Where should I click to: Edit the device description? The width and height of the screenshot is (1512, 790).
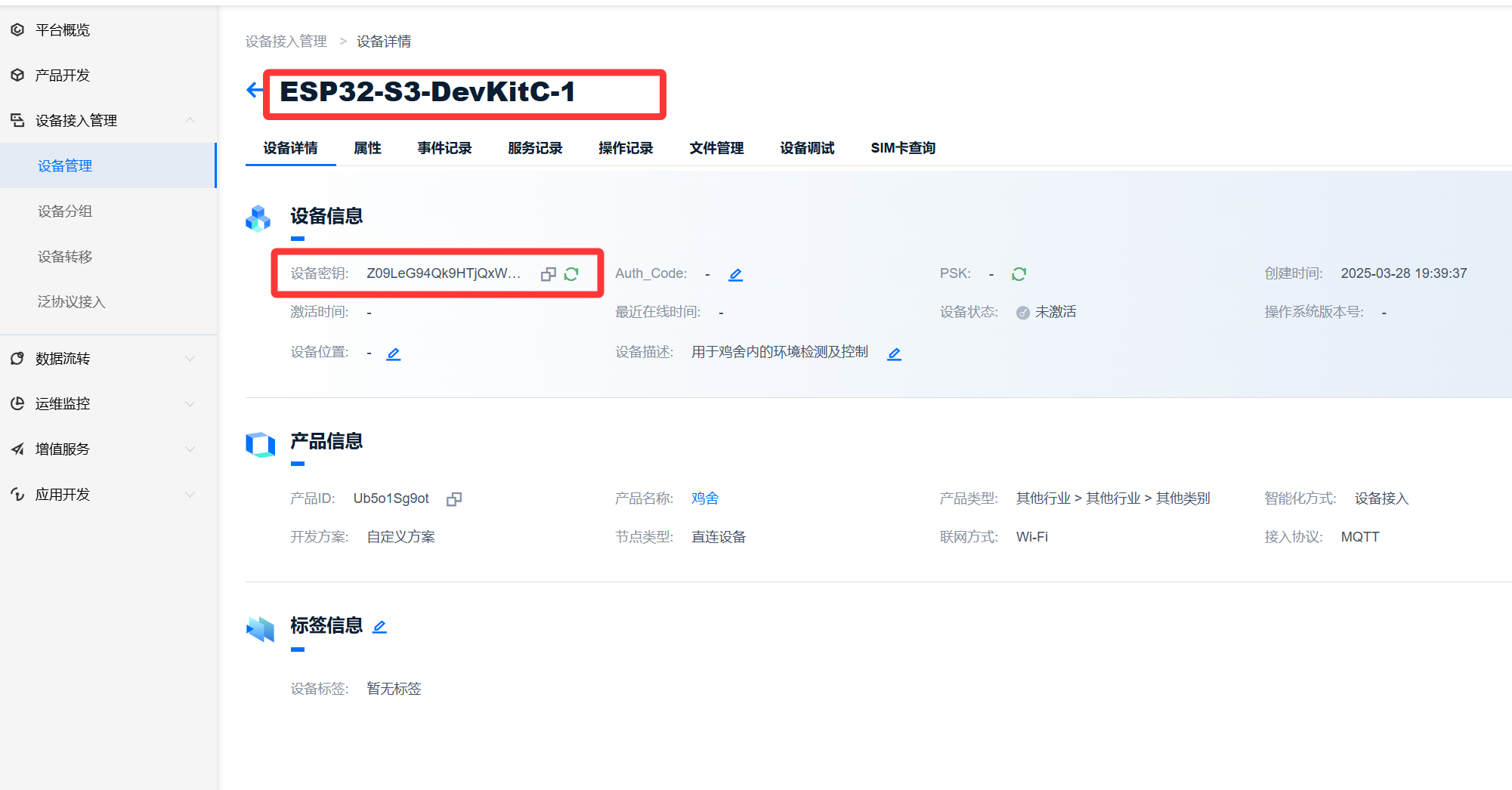coord(894,353)
